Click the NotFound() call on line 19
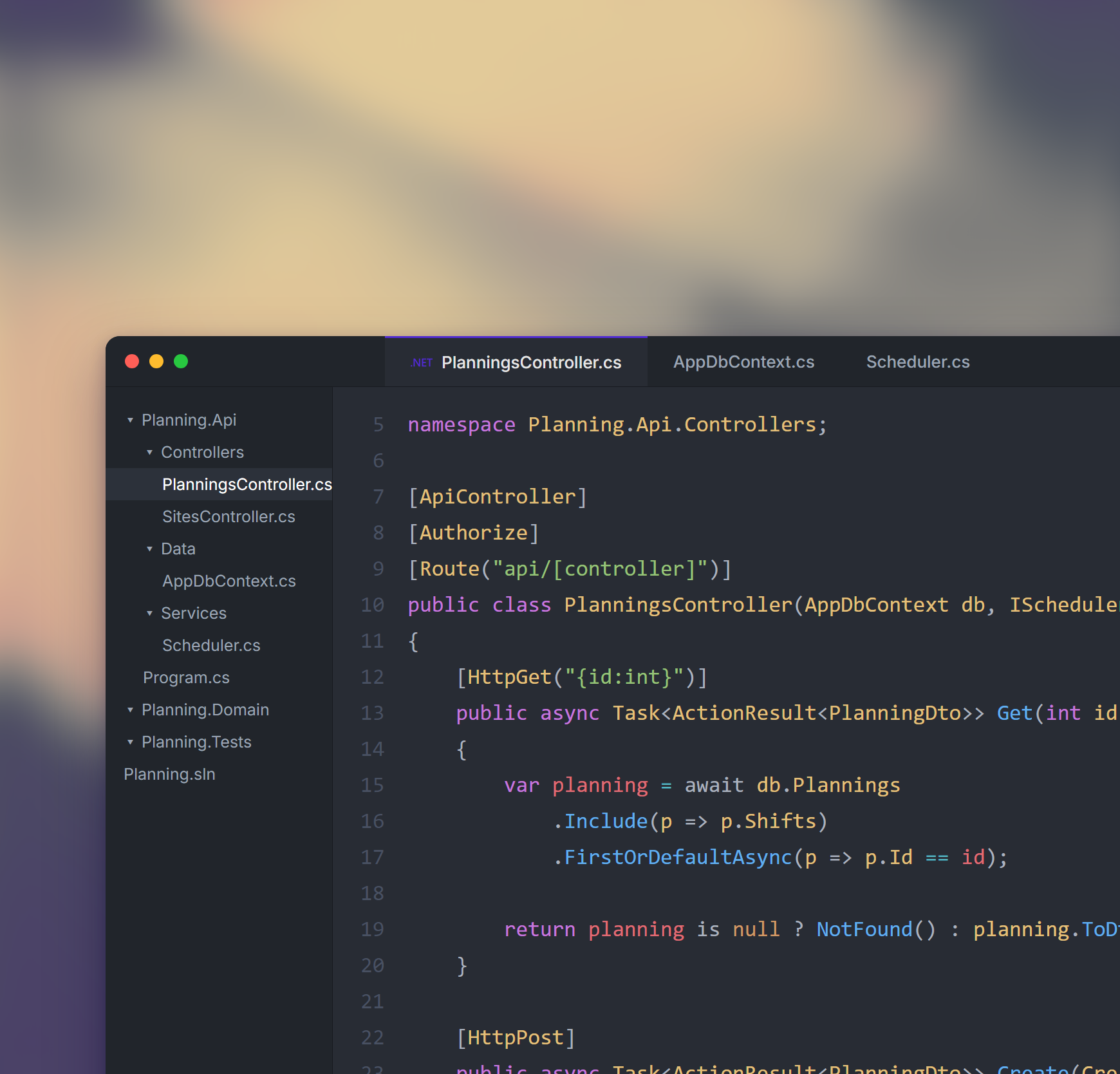Image resolution: width=1120 pixels, height=1074 pixels. pyautogui.click(x=876, y=929)
